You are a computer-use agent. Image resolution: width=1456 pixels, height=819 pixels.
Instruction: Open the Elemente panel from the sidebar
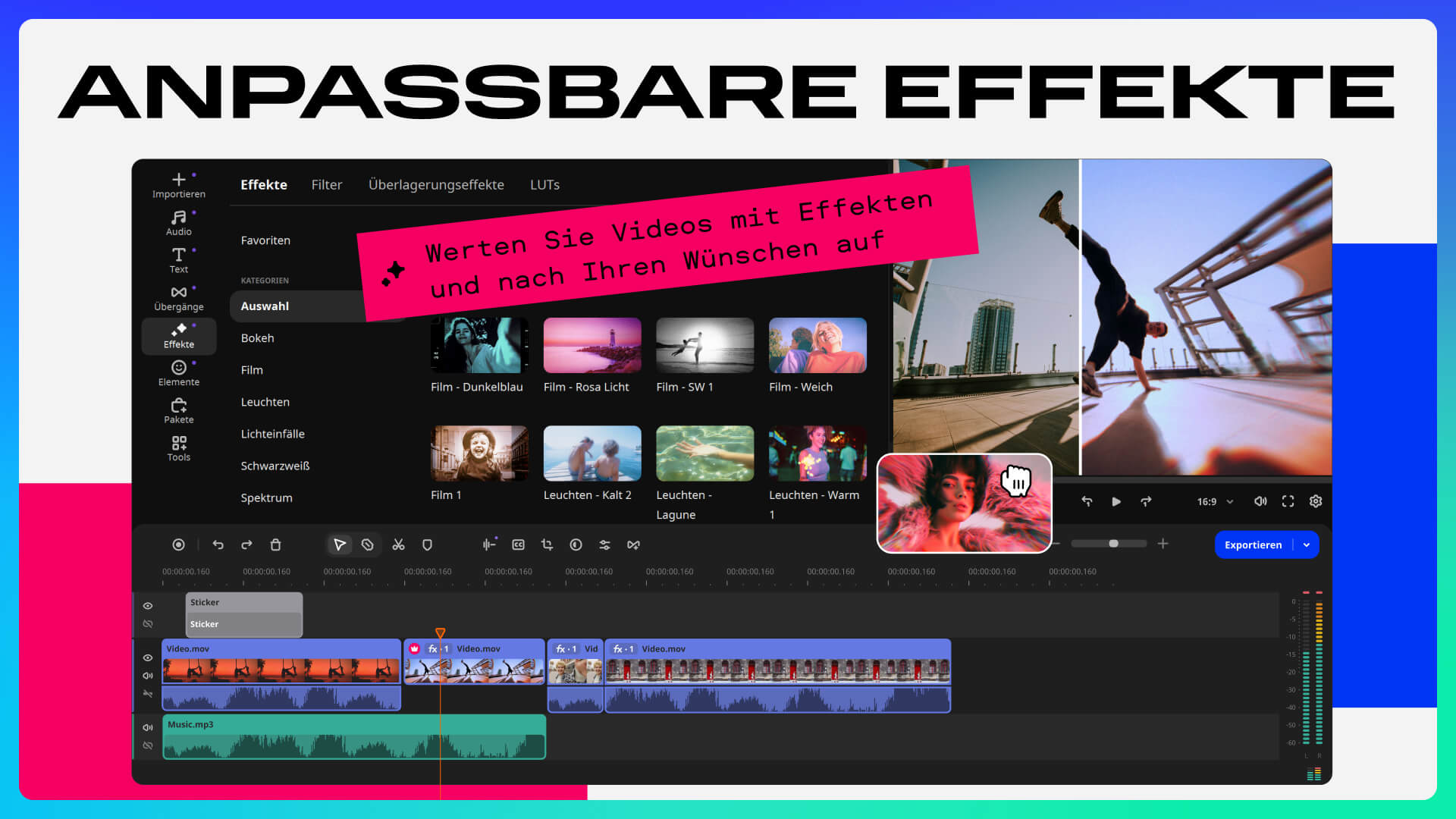click(x=178, y=372)
